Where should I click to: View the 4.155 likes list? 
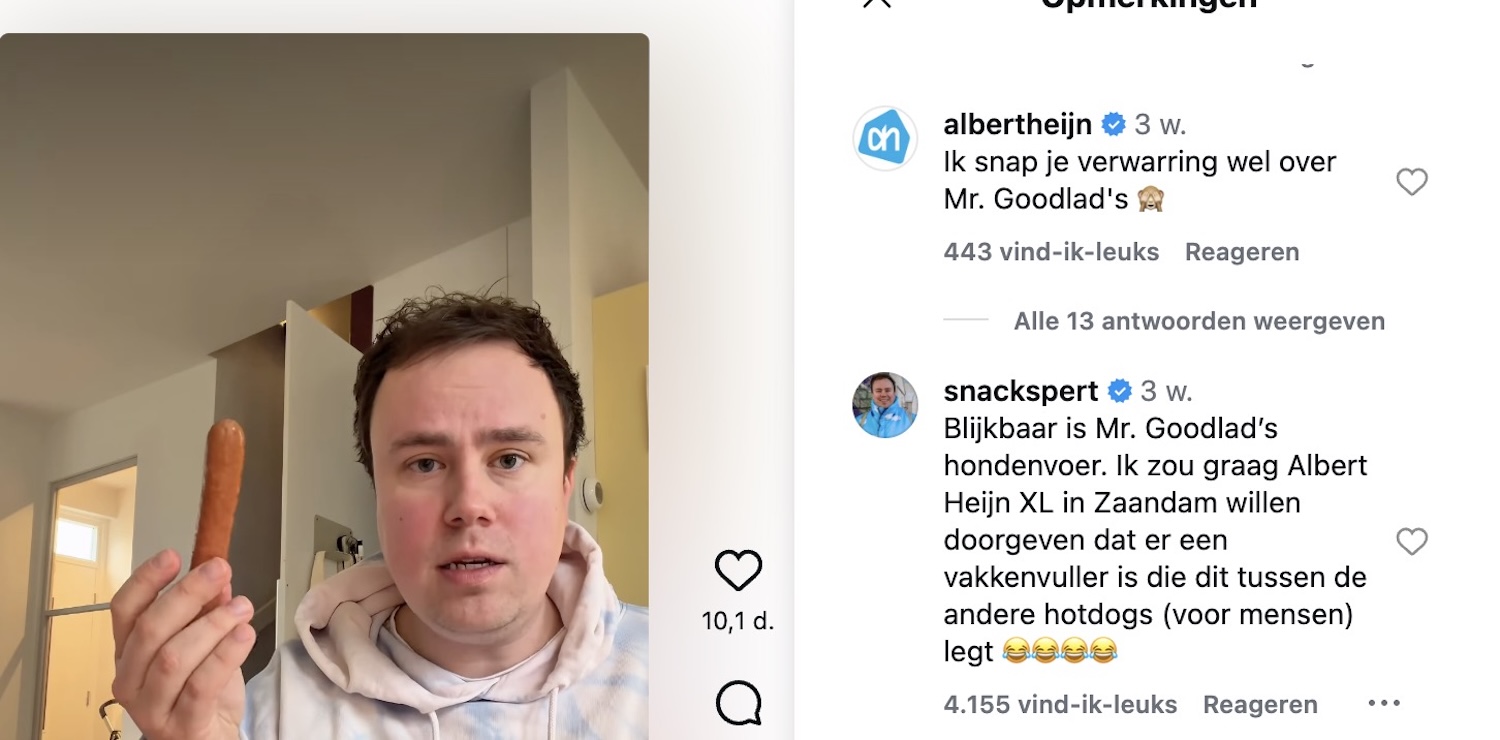1060,705
